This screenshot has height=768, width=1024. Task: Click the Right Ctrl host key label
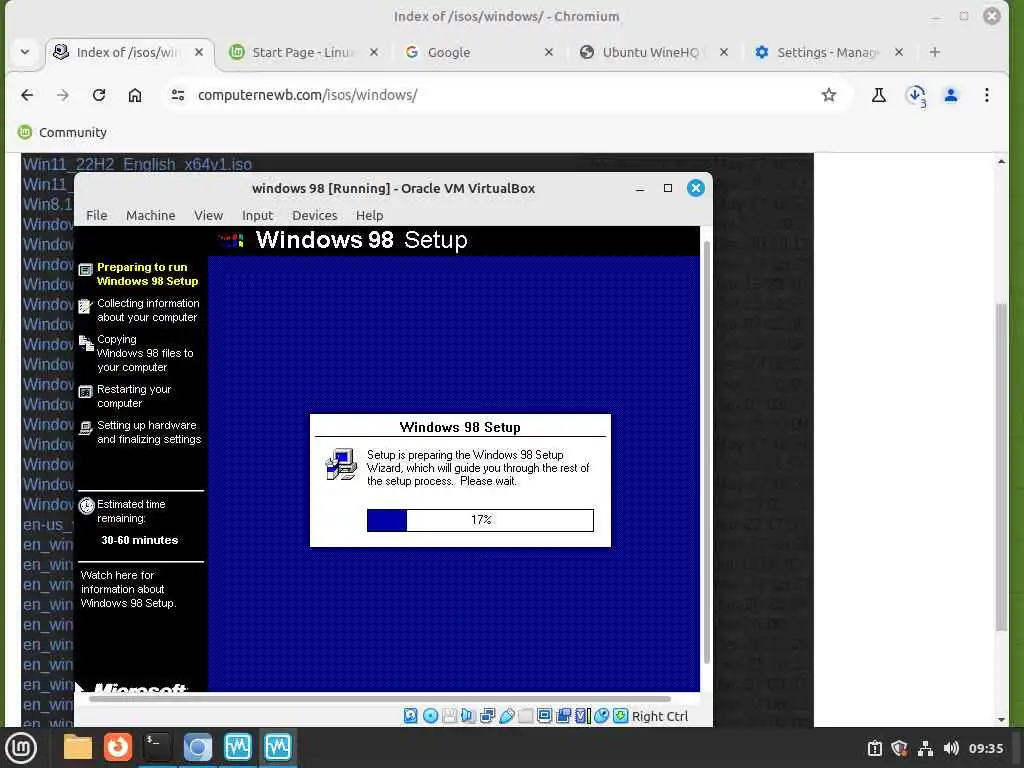(660, 716)
